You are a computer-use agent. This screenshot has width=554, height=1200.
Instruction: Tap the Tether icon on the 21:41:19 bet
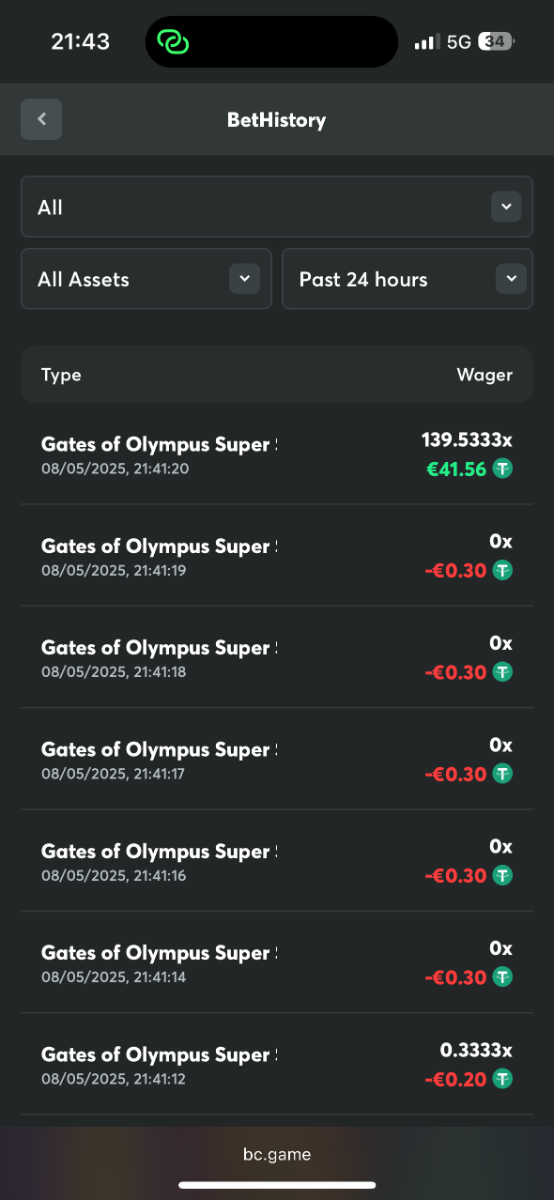pyautogui.click(x=502, y=570)
